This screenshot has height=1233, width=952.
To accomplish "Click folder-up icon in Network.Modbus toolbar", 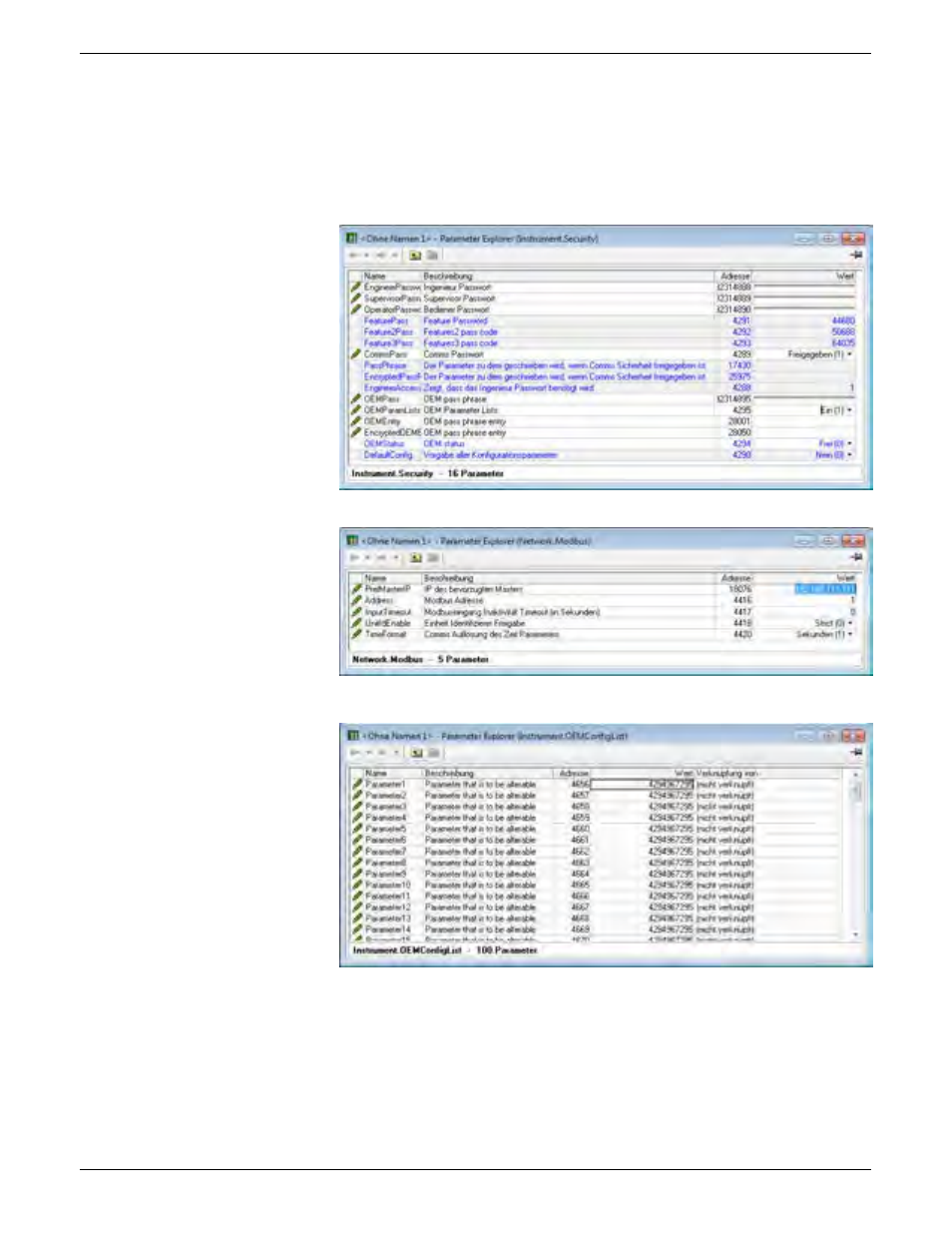I will [x=415, y=557].
